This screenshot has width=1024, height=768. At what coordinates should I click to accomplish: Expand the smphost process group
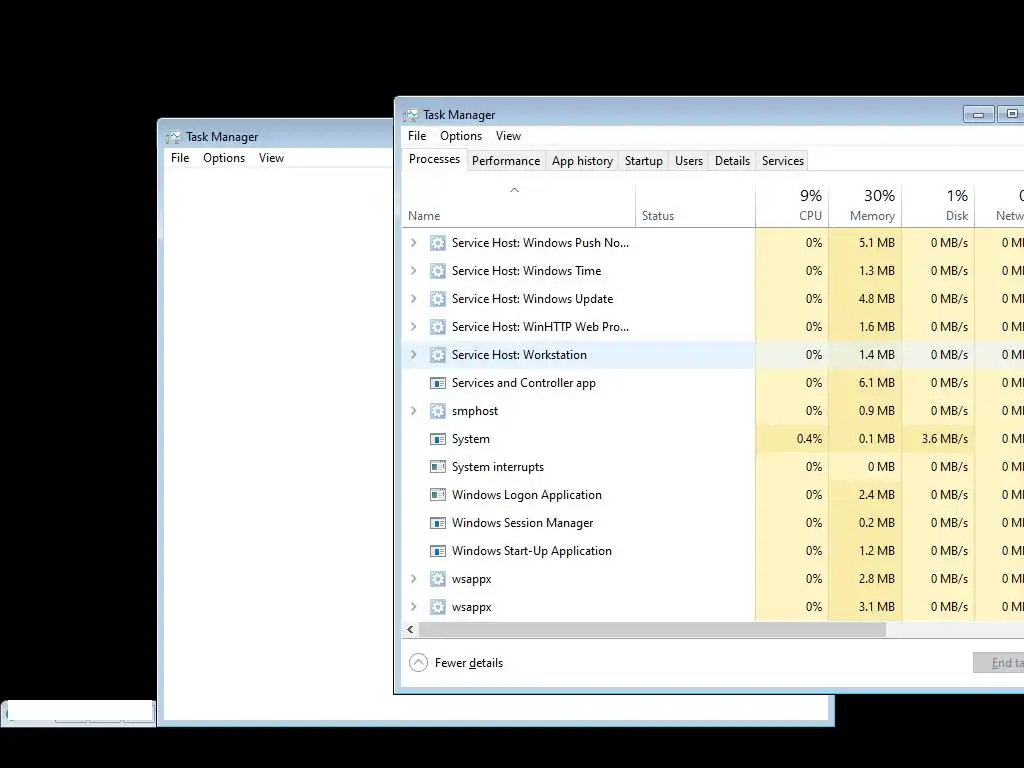[x=413, y=411]
